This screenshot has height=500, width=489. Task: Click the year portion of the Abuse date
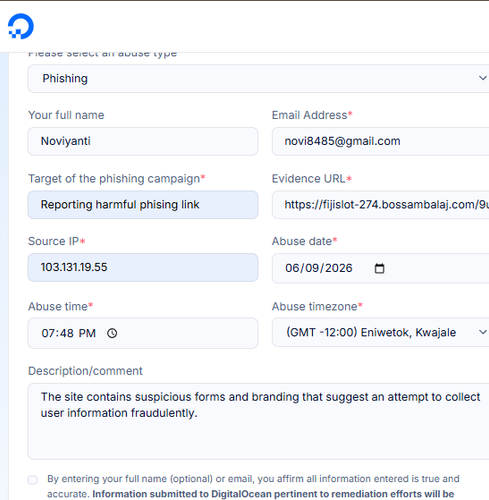(339, 268)
